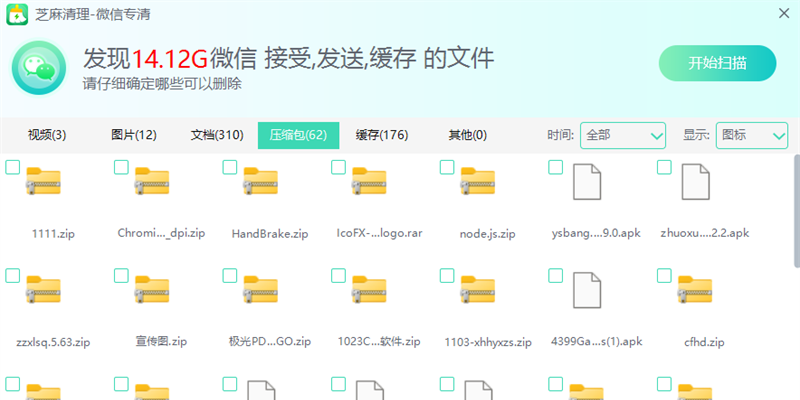This screenshot has width=800, height=400.
Task: Click the 1023C...软件.zip archive icon
Action: [x=369, y=290]
